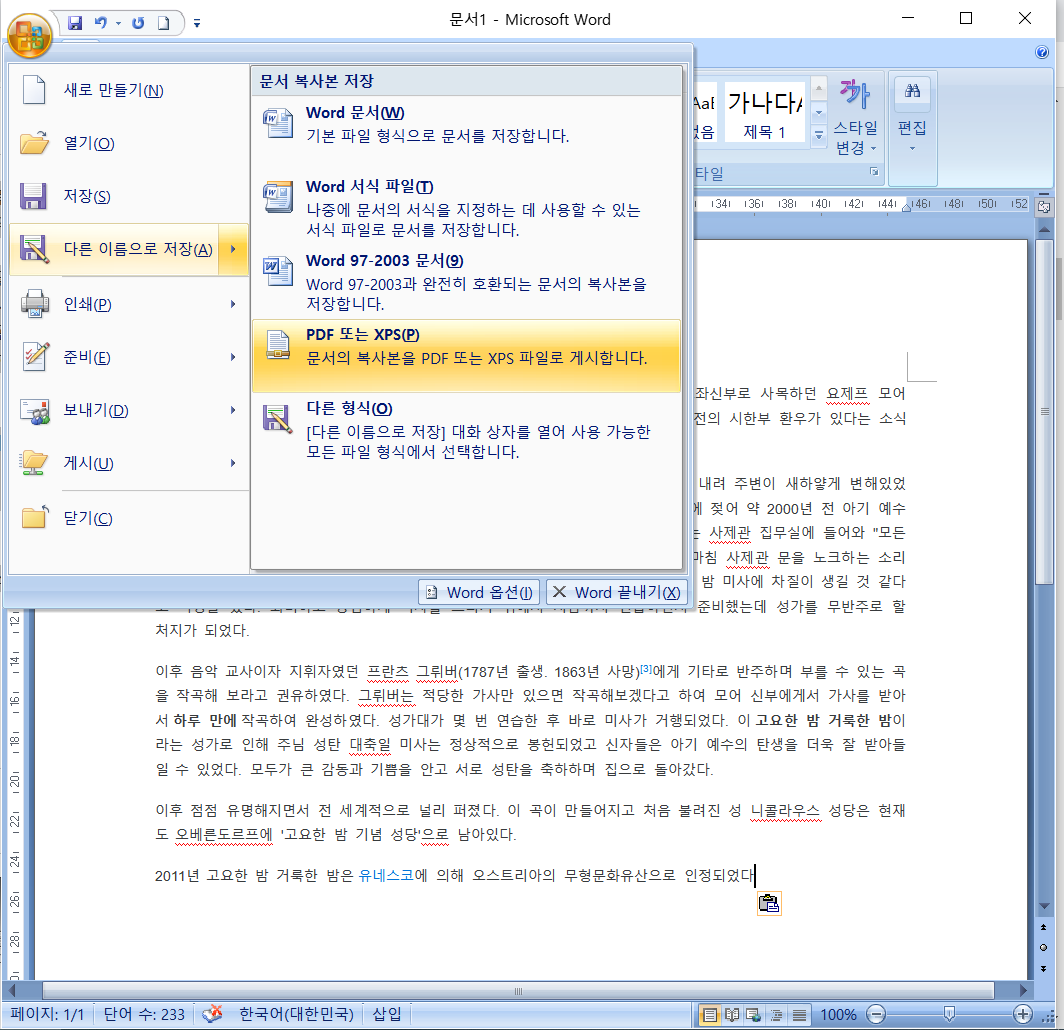1064x1030 pixels.
Task: Click the PDF 또는 XPS page icon
Action: [x=278, y=345]
